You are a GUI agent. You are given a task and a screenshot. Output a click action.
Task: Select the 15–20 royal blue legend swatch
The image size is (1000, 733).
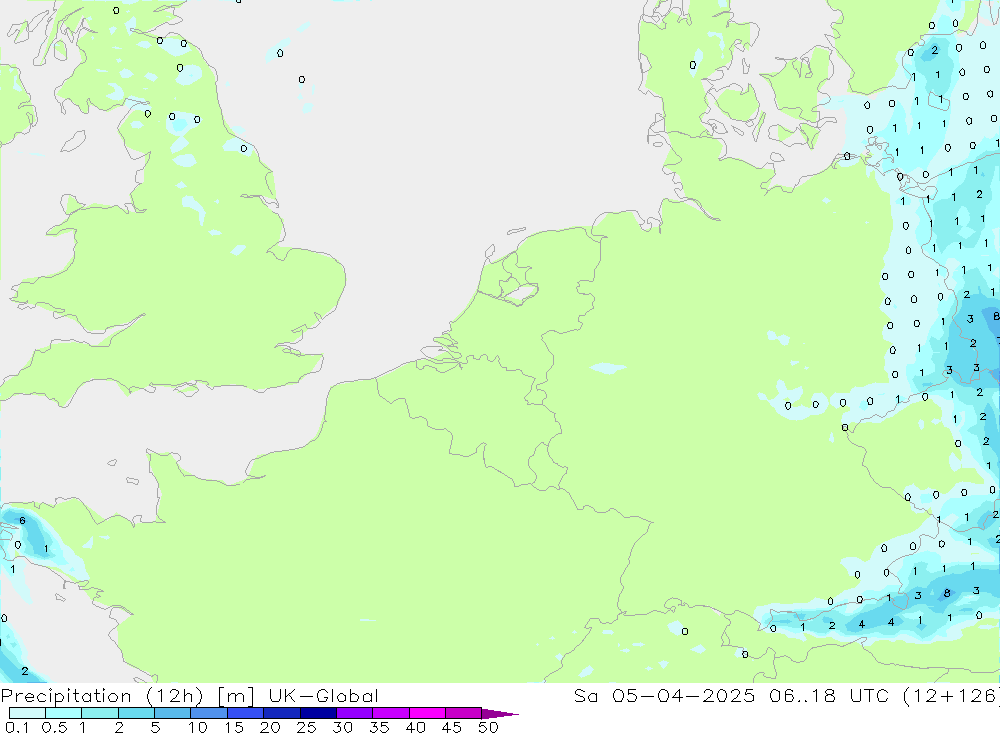tap(245, 713)
